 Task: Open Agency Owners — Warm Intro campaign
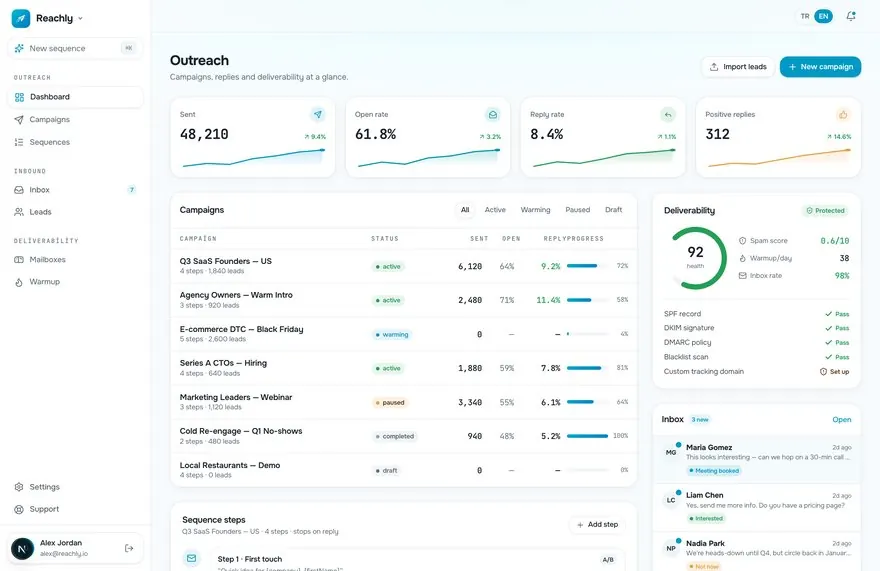click(404, 300)
